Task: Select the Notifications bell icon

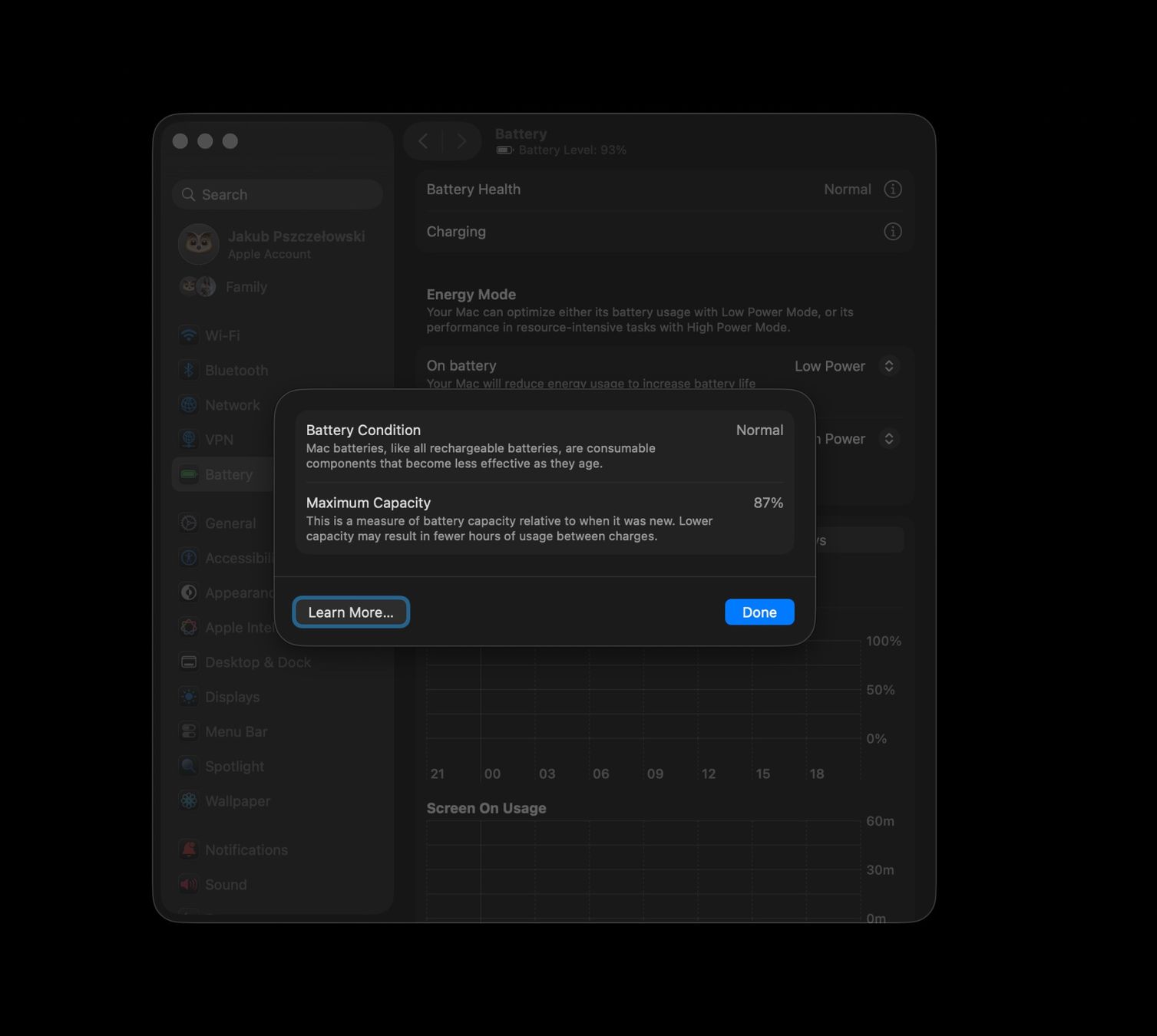Action: pos(188,850)
